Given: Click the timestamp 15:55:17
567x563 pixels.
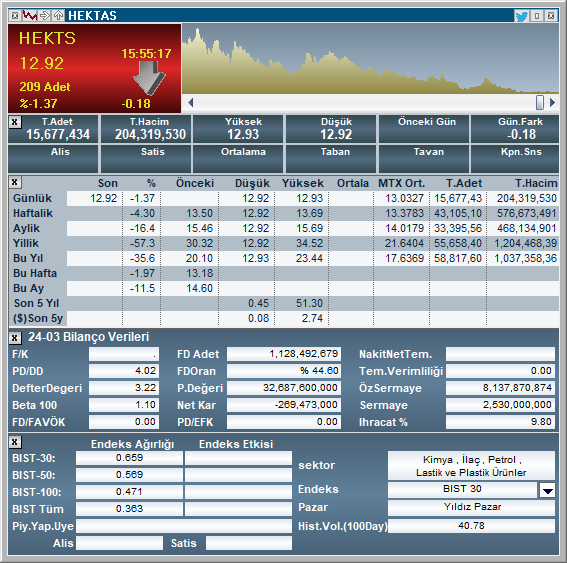Looking at the screenshot, I should (146, 54).
